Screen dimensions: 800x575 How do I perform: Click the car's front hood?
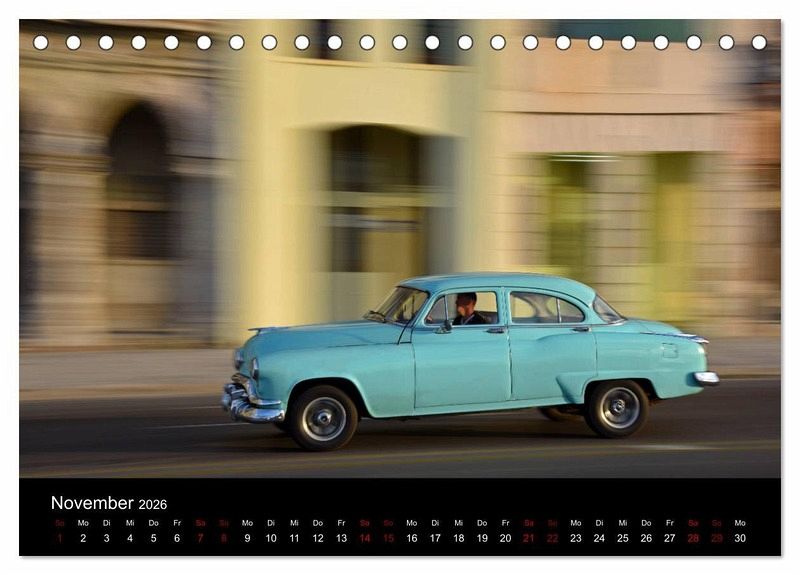tap(320, 337)
